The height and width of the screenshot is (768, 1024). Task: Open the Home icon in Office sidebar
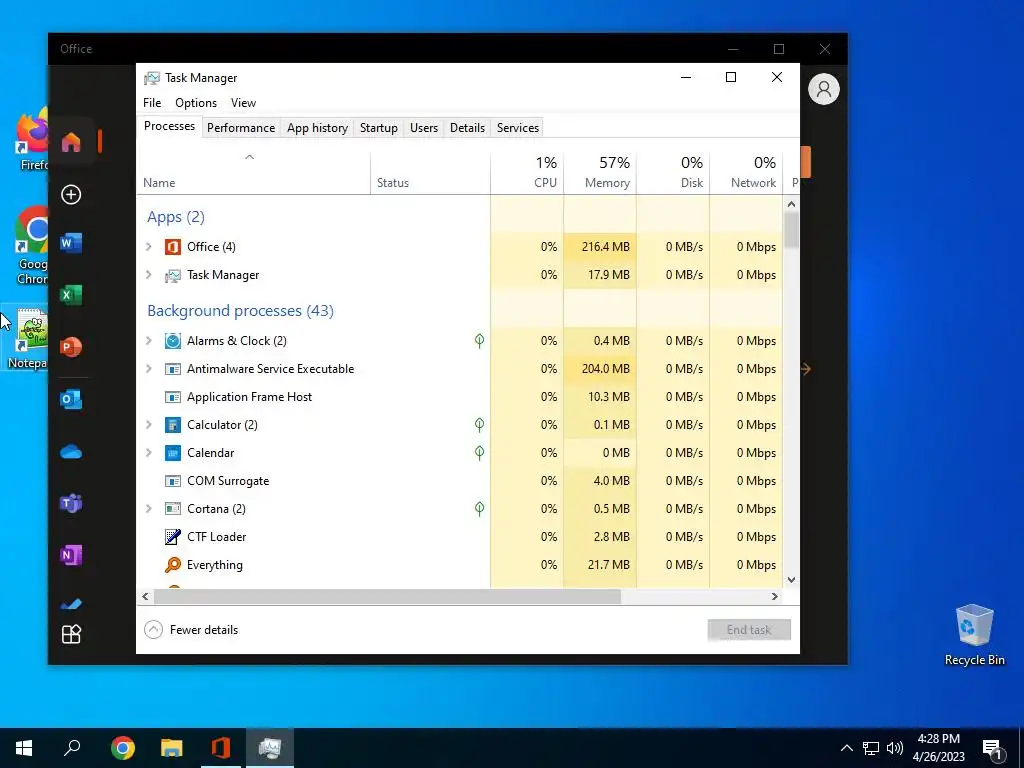(x=71, y=142)
